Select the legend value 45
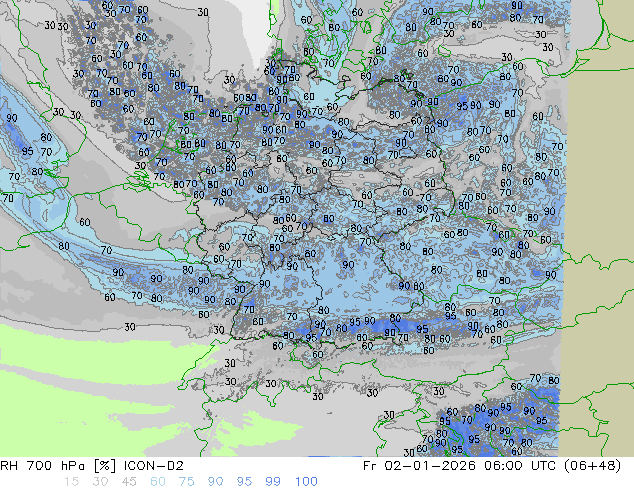This screenshot has width=634, height=490. point(129,482)
